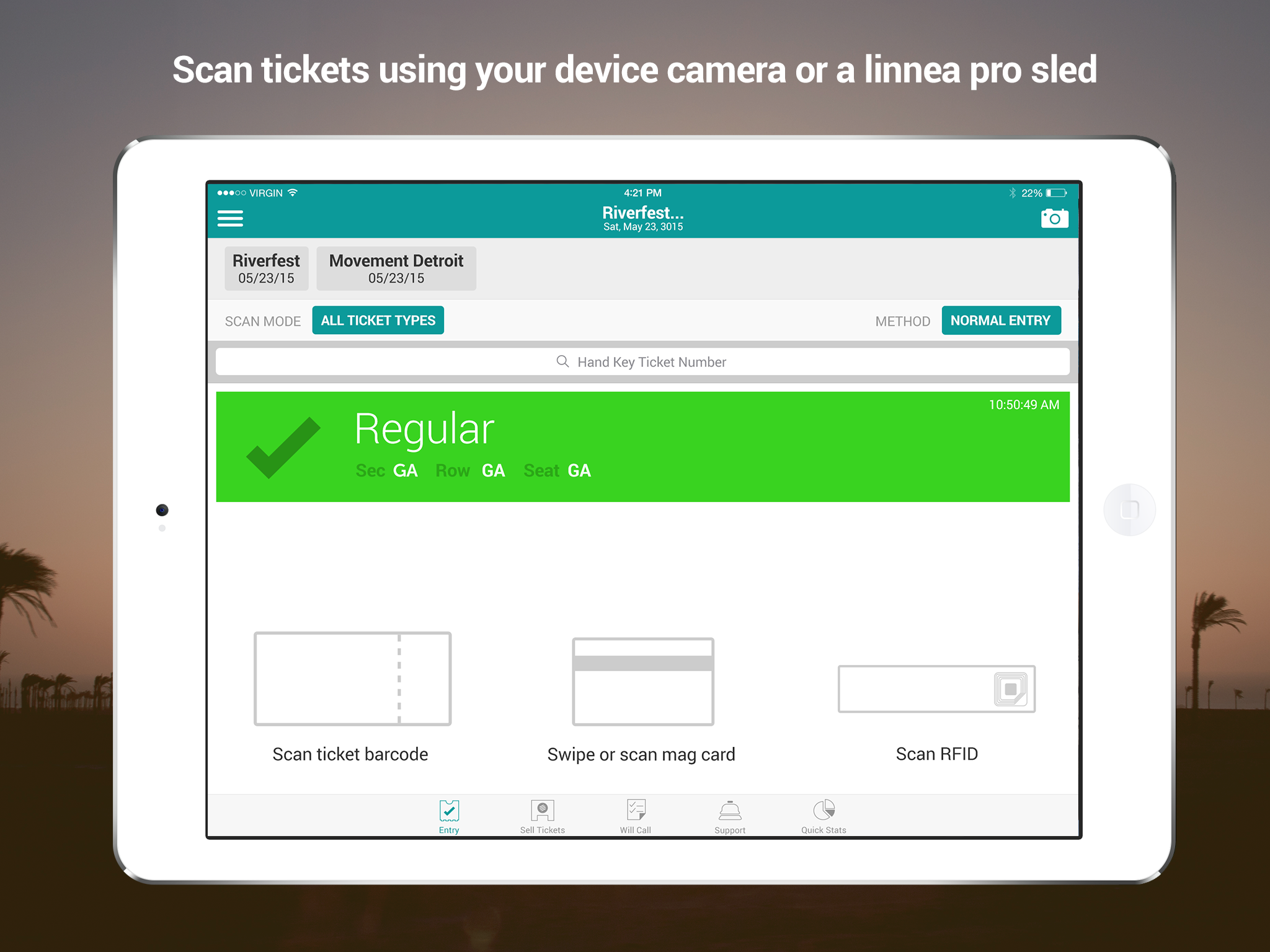Tap the Sat, May 23, 3015 date
The height and width of the screenshot is (952, 1270).
pos(643,227)
